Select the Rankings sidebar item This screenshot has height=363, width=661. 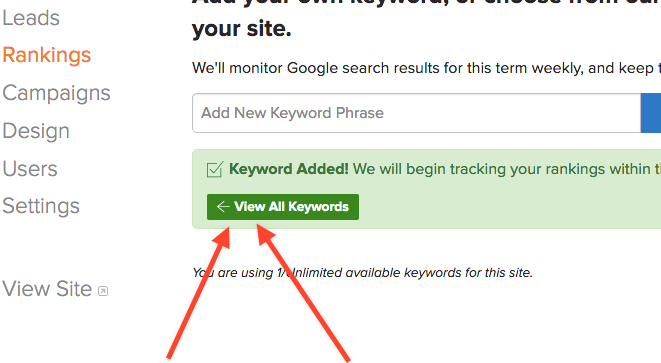(47, 55)
